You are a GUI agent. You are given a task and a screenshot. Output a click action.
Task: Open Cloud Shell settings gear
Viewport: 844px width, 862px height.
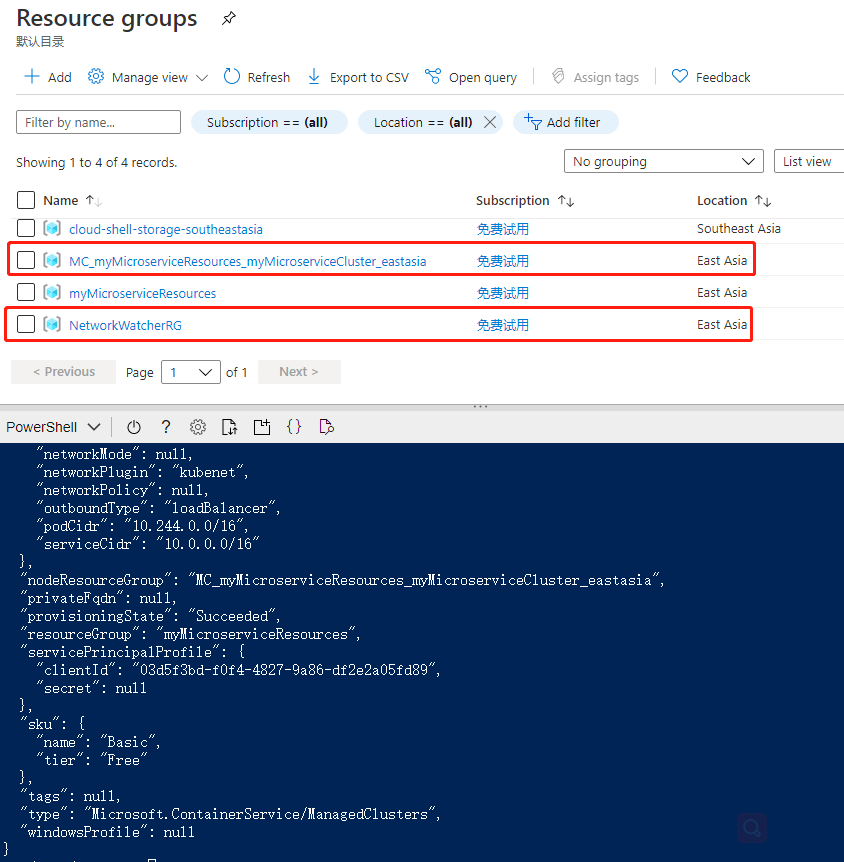[198, 427]
